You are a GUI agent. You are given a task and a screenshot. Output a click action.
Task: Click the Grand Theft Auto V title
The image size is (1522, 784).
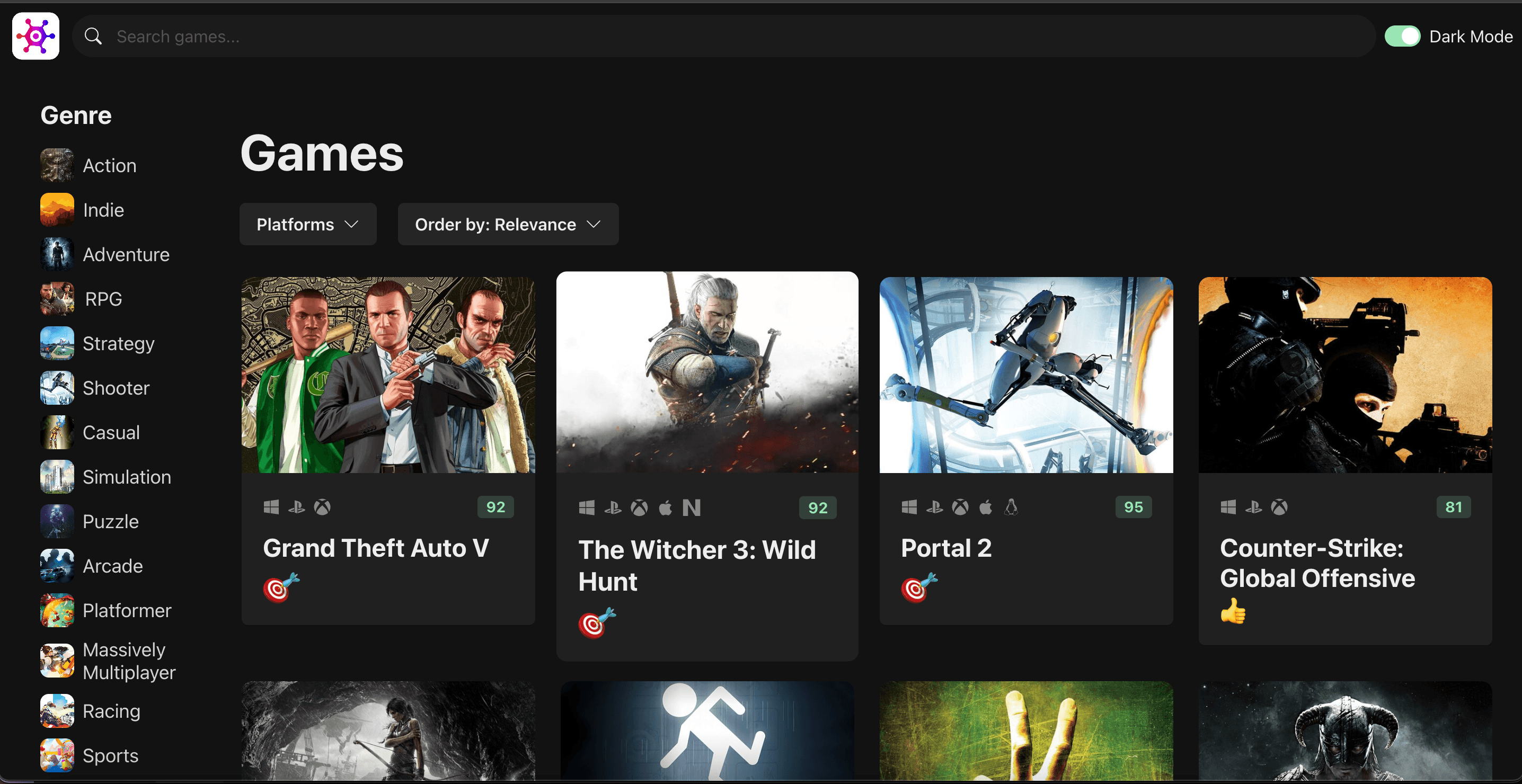click(376, 548)
